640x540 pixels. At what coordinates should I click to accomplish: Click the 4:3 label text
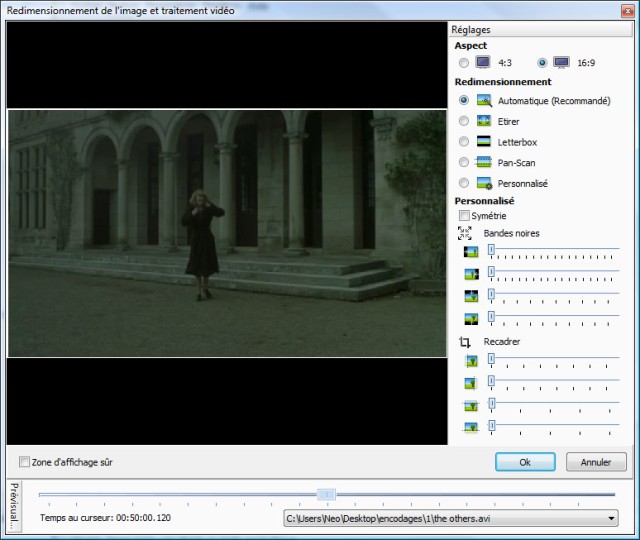click(505, 63)
